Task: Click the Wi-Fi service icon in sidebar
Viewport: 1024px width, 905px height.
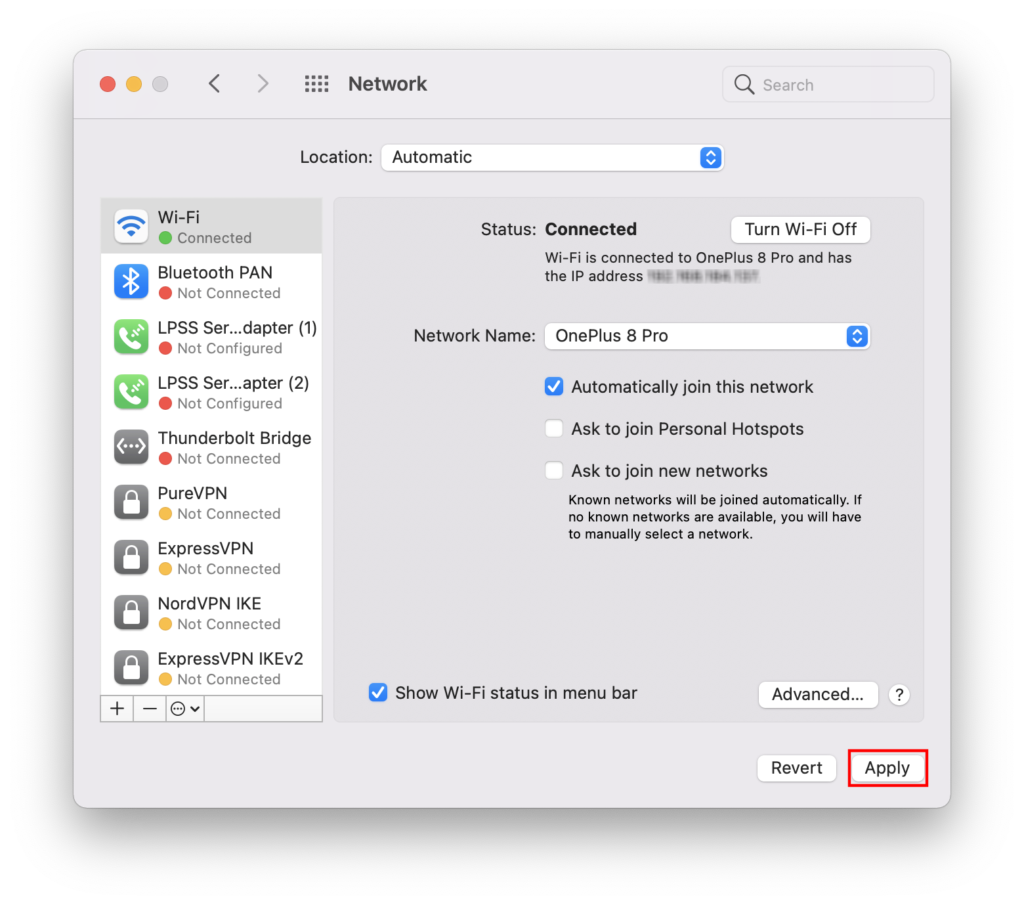Action: [x=131, y=227]
